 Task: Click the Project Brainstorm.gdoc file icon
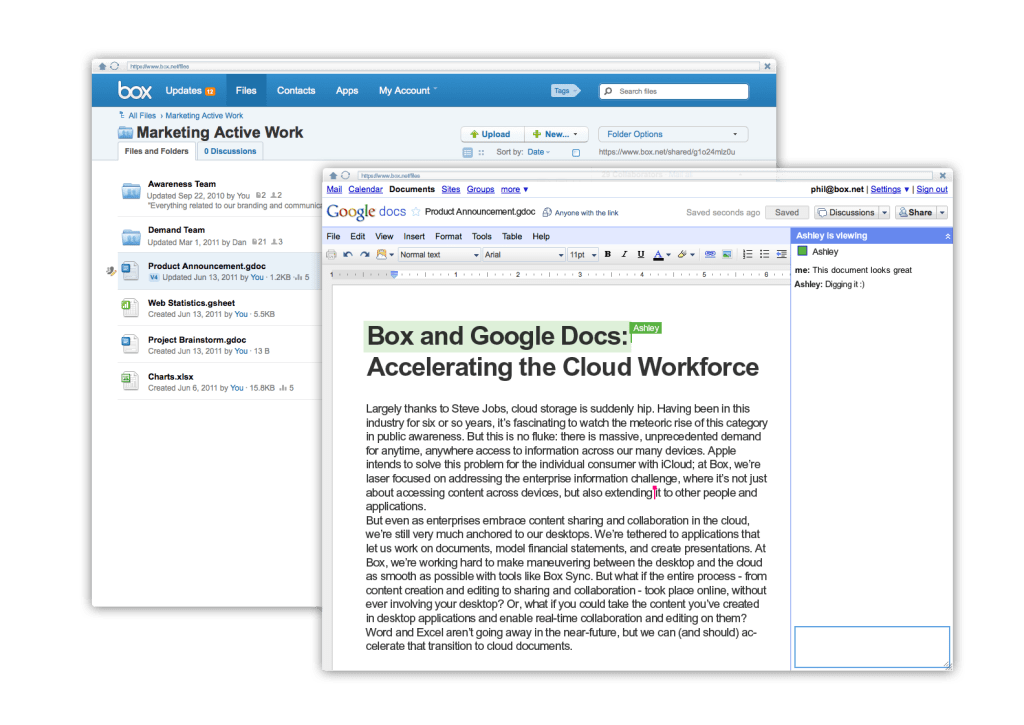129,344
